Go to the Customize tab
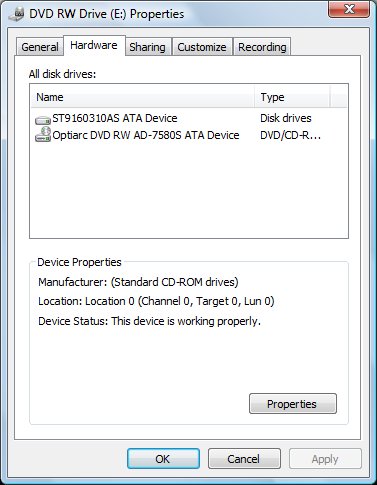Viewport: 377px width, 485px height. [x=202, y=47]
